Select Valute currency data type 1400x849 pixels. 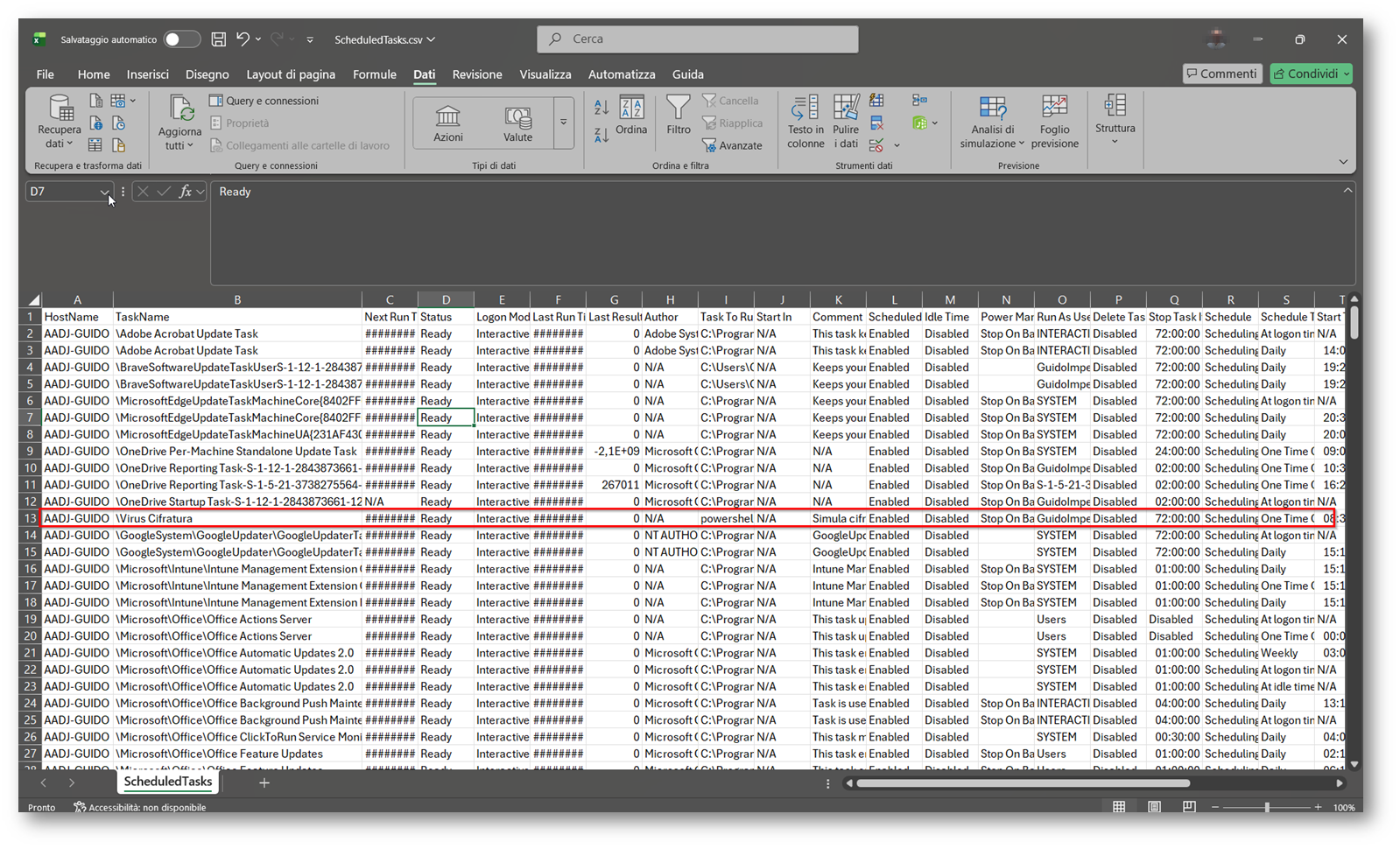pos(517,123)
